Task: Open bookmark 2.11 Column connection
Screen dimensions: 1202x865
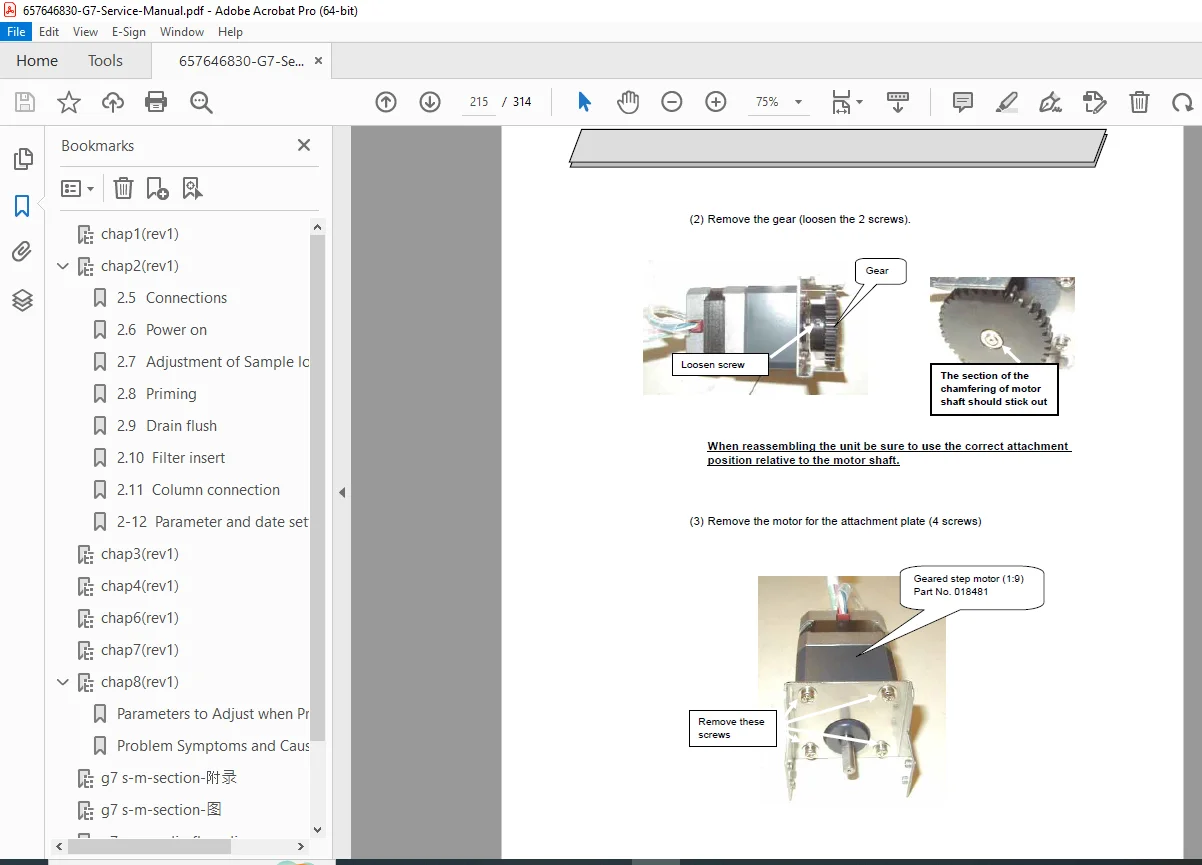Action: [x=198, y=490]
